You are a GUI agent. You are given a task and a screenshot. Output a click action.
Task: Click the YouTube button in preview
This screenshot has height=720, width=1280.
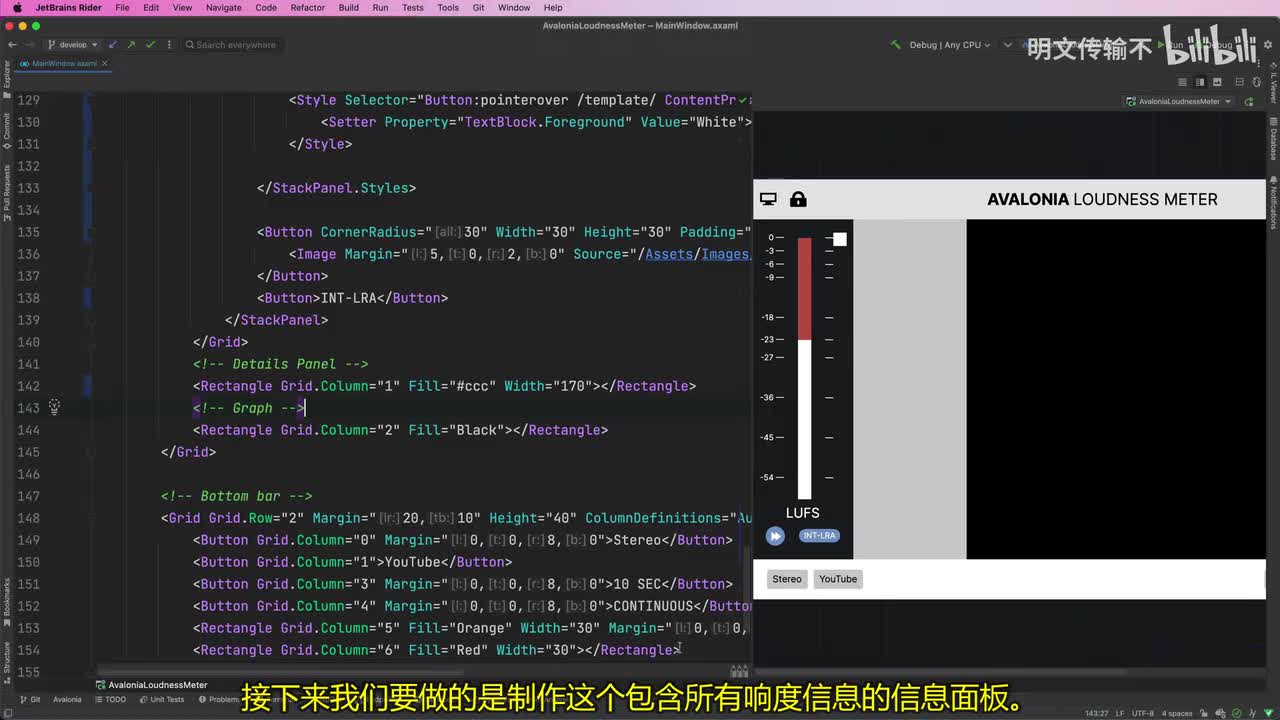838,579
